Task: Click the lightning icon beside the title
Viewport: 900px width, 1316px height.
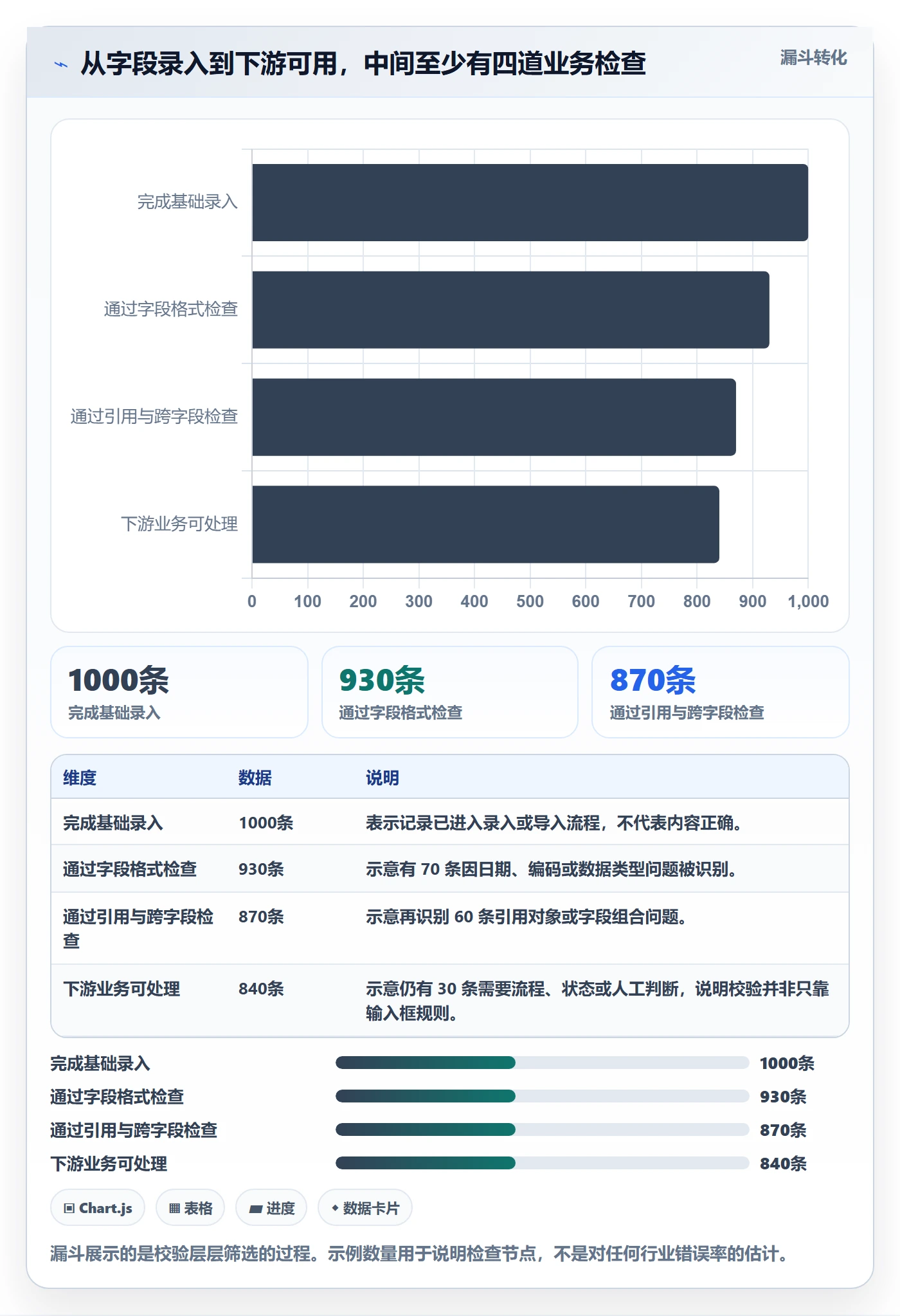Action: click(x=61, y=64)
